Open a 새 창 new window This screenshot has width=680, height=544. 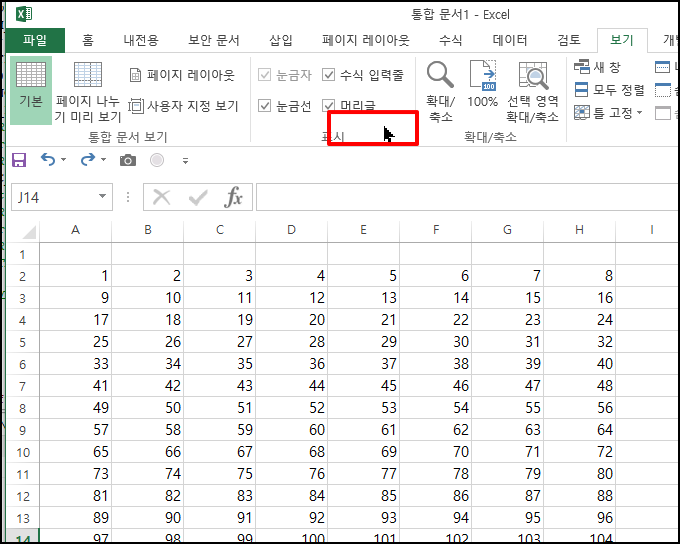coord(598,67)
